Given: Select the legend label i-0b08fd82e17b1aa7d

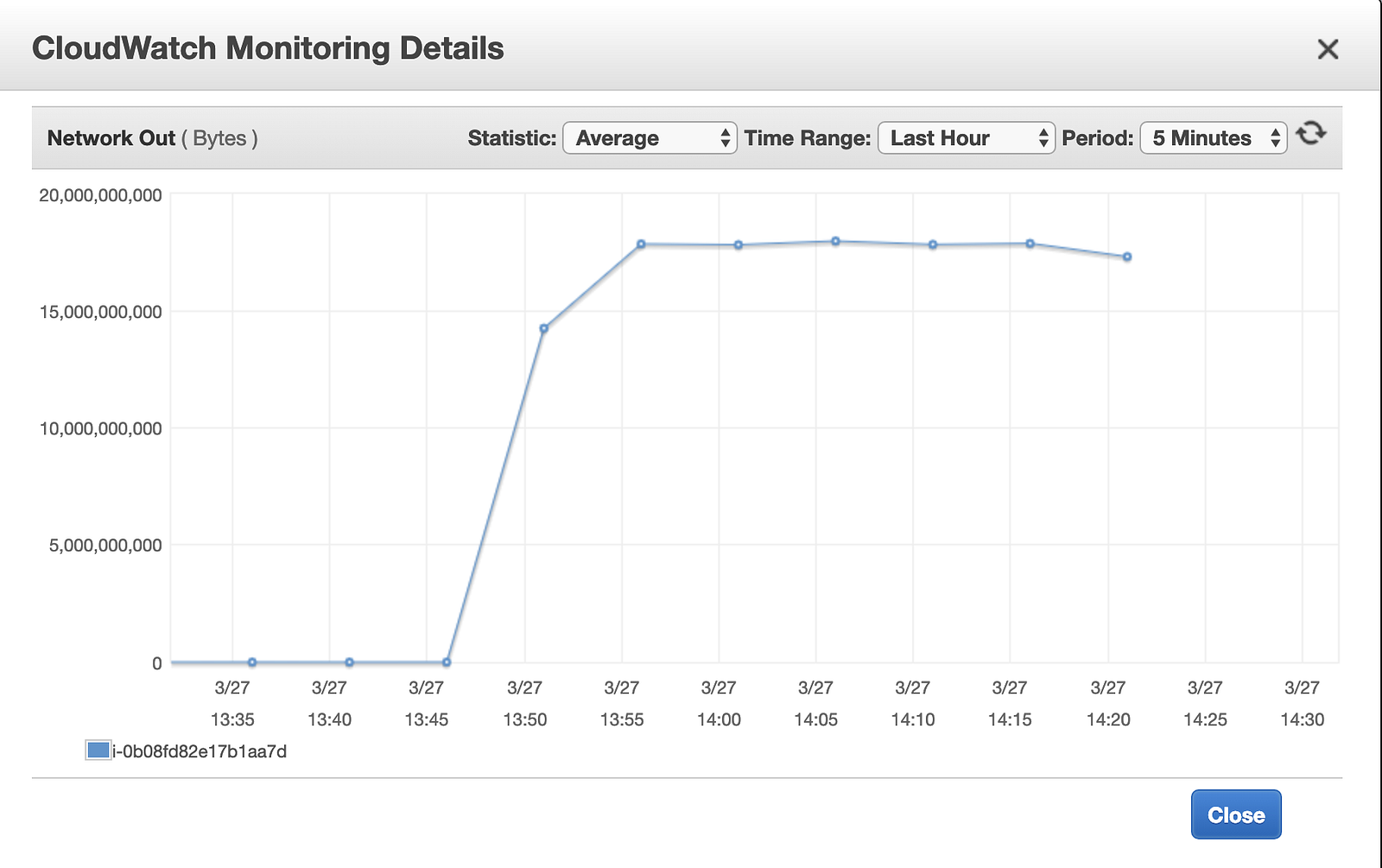Looking at the screenshot, I should point(200,751).
